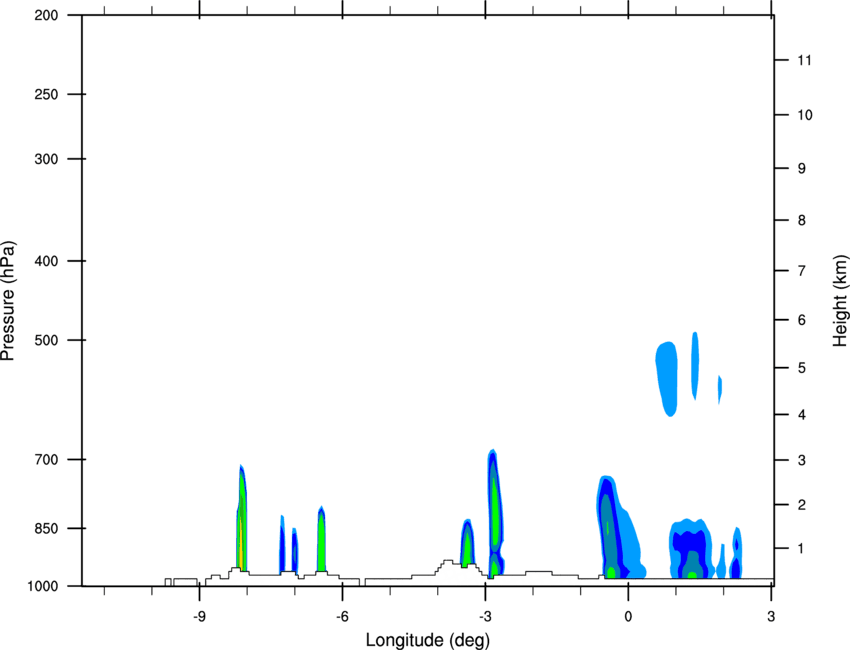Image resolution: width=850 pixels, height=650 pixels.
Task: Select the 200 pressure tick label
Action: (46, 15)
